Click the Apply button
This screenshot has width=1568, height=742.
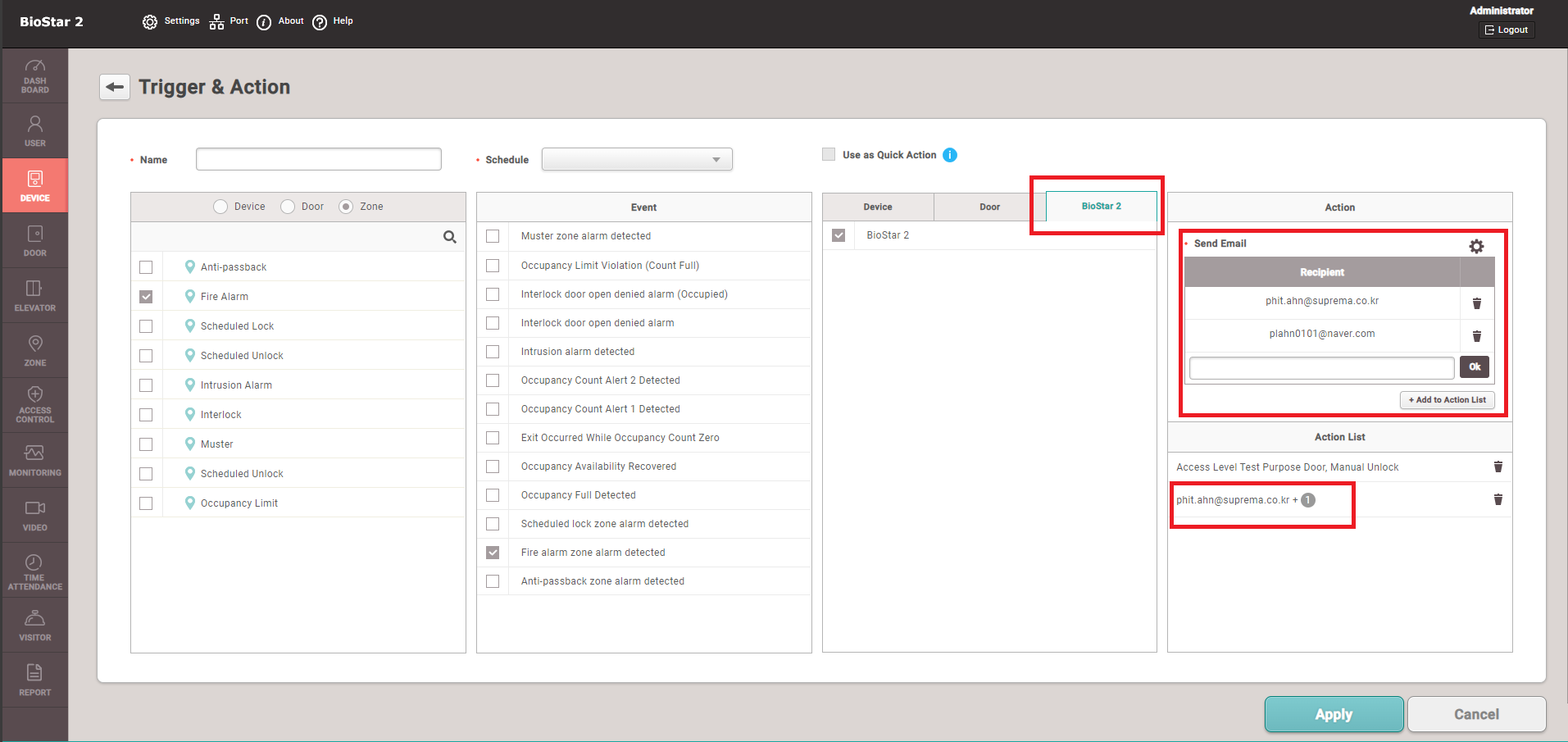(x=1334, y=714)
